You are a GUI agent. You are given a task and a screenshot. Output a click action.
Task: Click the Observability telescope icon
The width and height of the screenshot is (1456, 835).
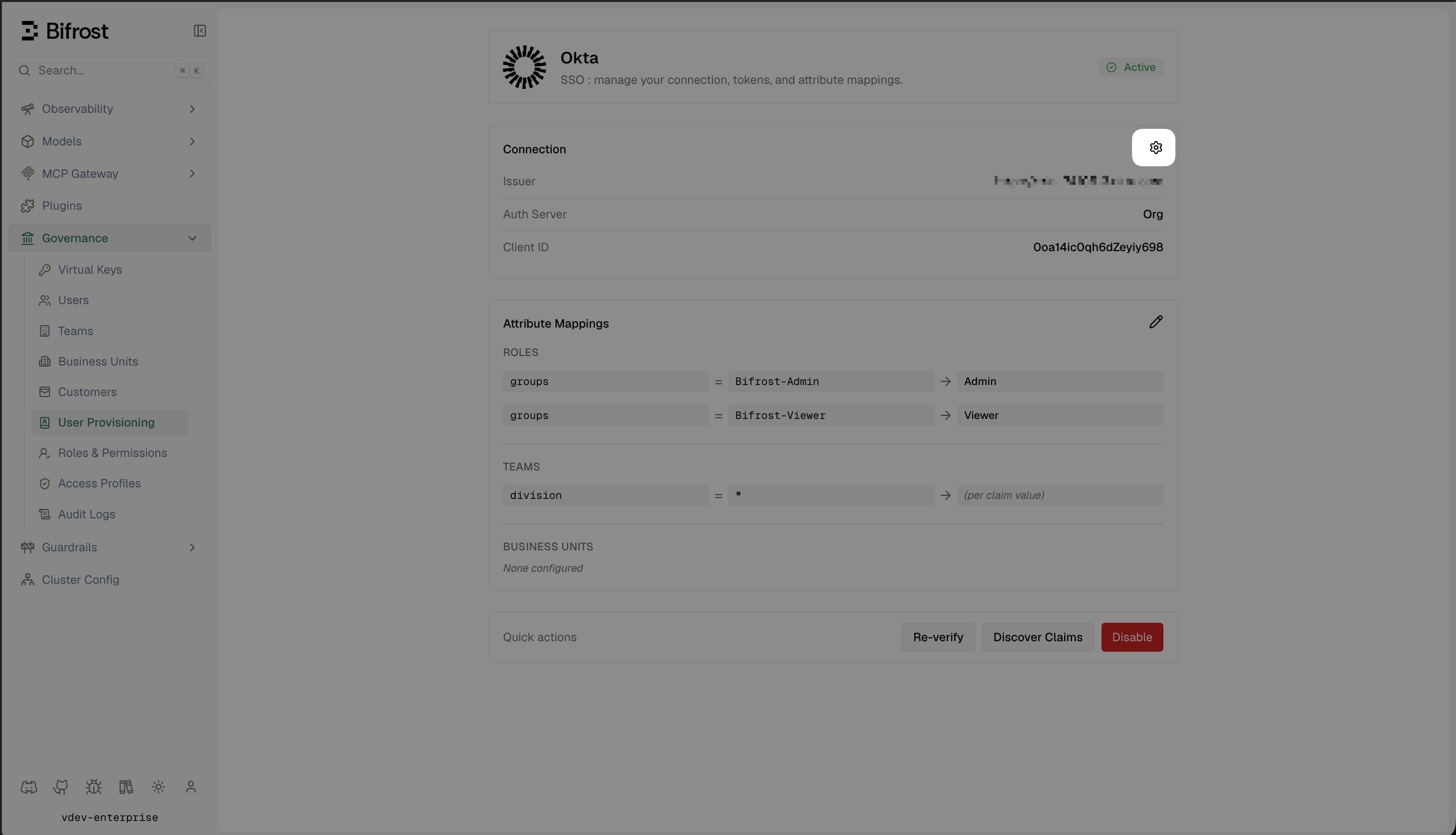click(27, 109)
